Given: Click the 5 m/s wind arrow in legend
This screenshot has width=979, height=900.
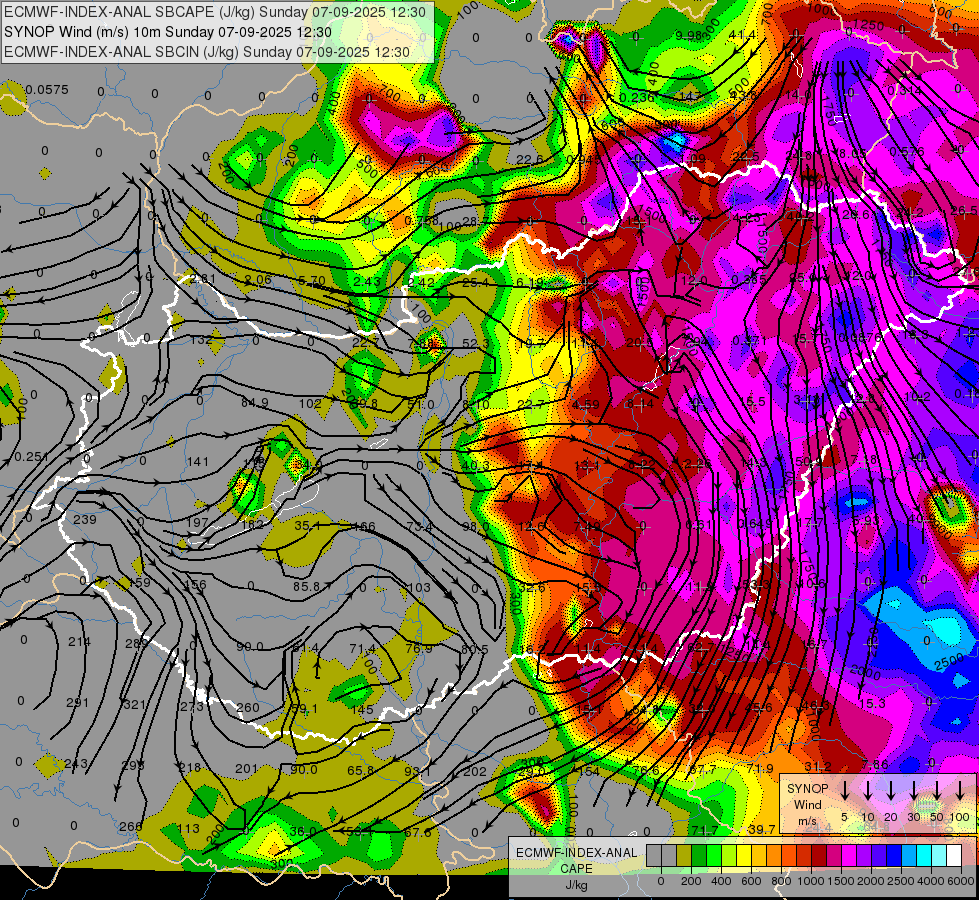Looking at the screenshot, I should (x=844, y=791).
